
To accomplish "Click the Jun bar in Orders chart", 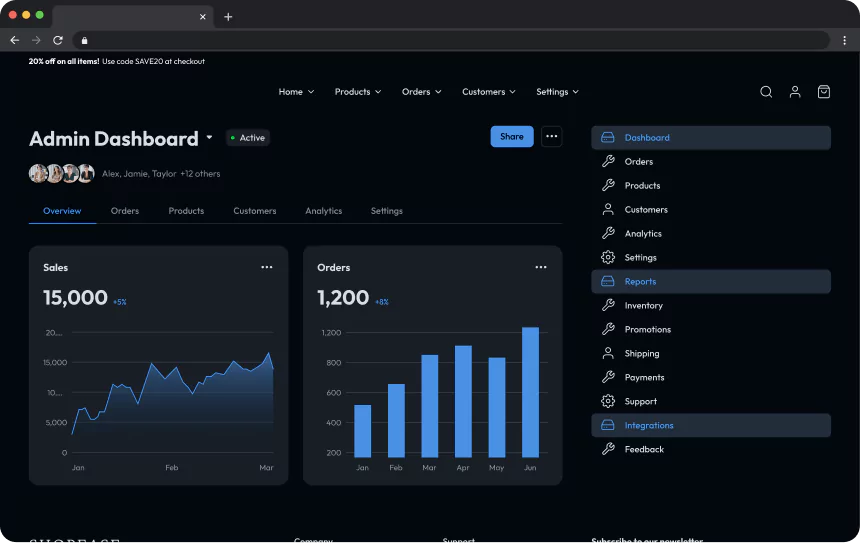I will (530, 392).
